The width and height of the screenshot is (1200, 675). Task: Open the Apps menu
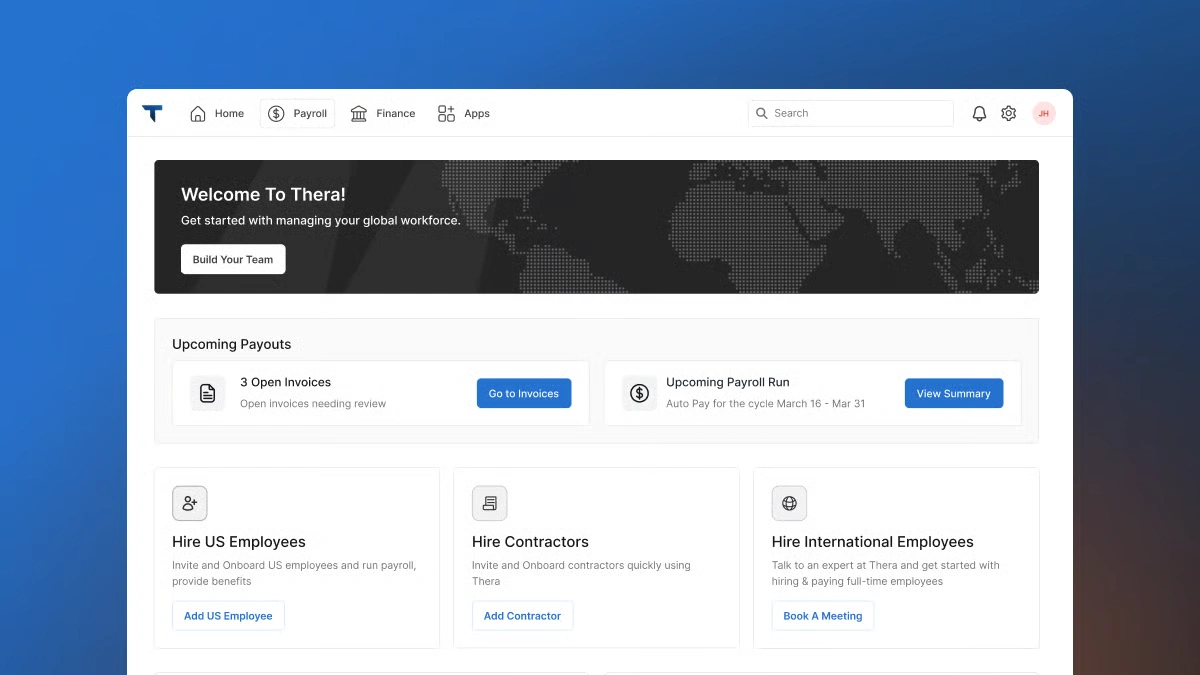(x=463, y=113)
